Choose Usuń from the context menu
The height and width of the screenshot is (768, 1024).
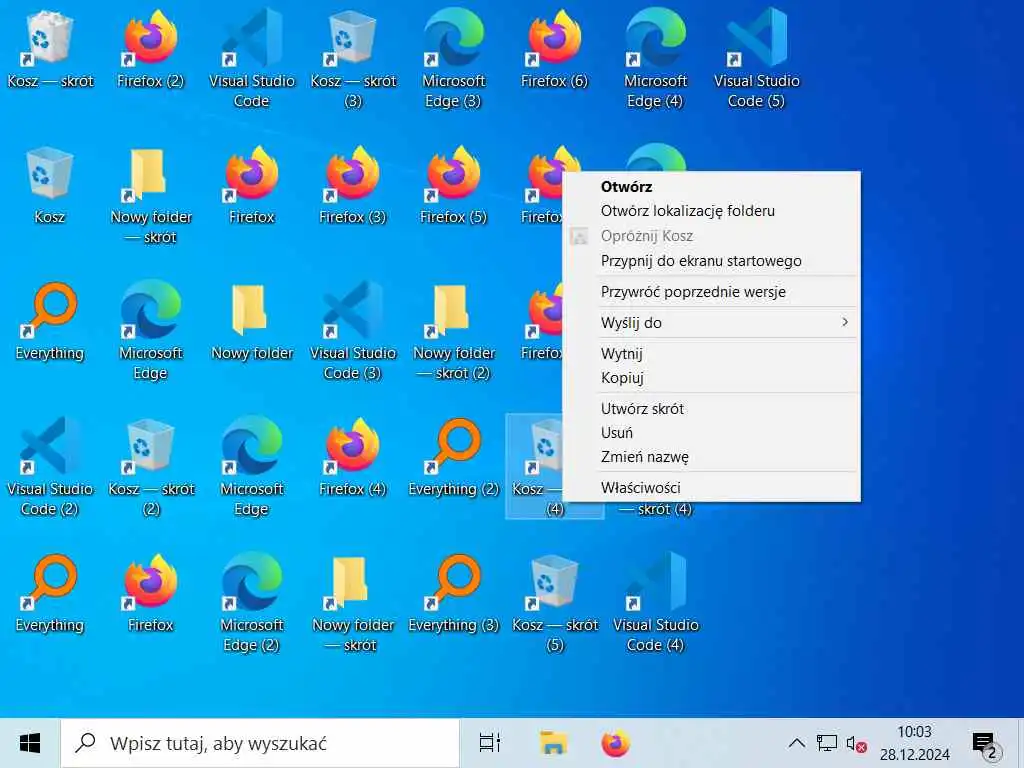(711, 432)
